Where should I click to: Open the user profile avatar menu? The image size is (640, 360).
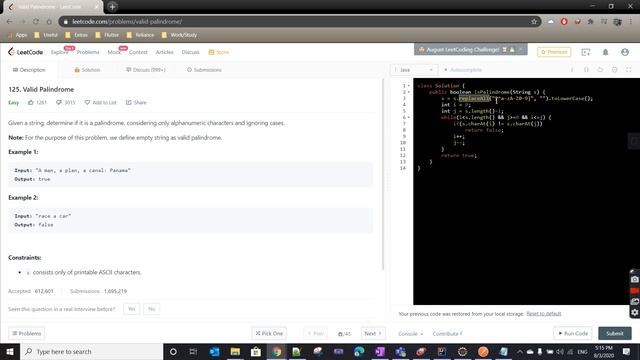[624, 52]
